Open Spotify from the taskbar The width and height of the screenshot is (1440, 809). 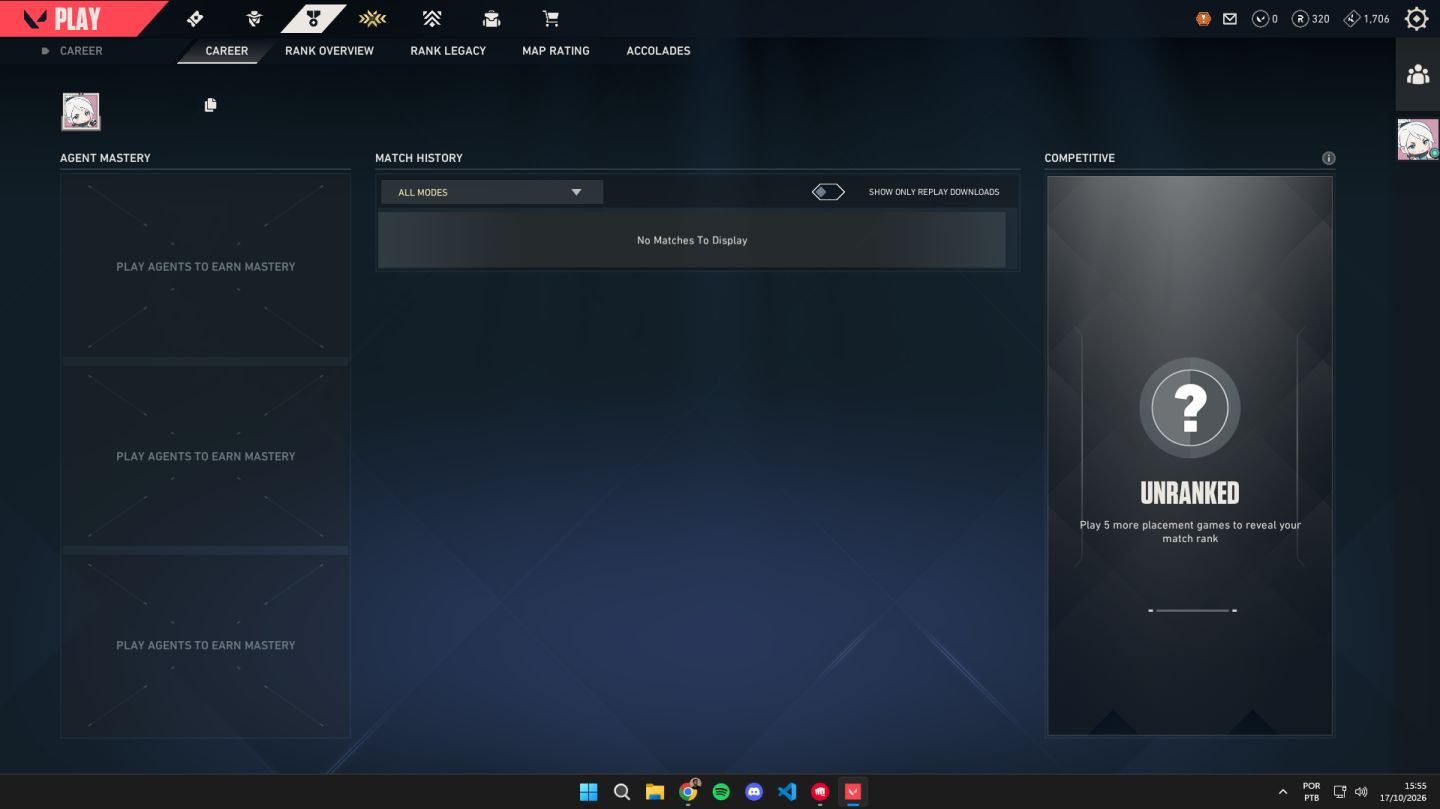point(721,792)
